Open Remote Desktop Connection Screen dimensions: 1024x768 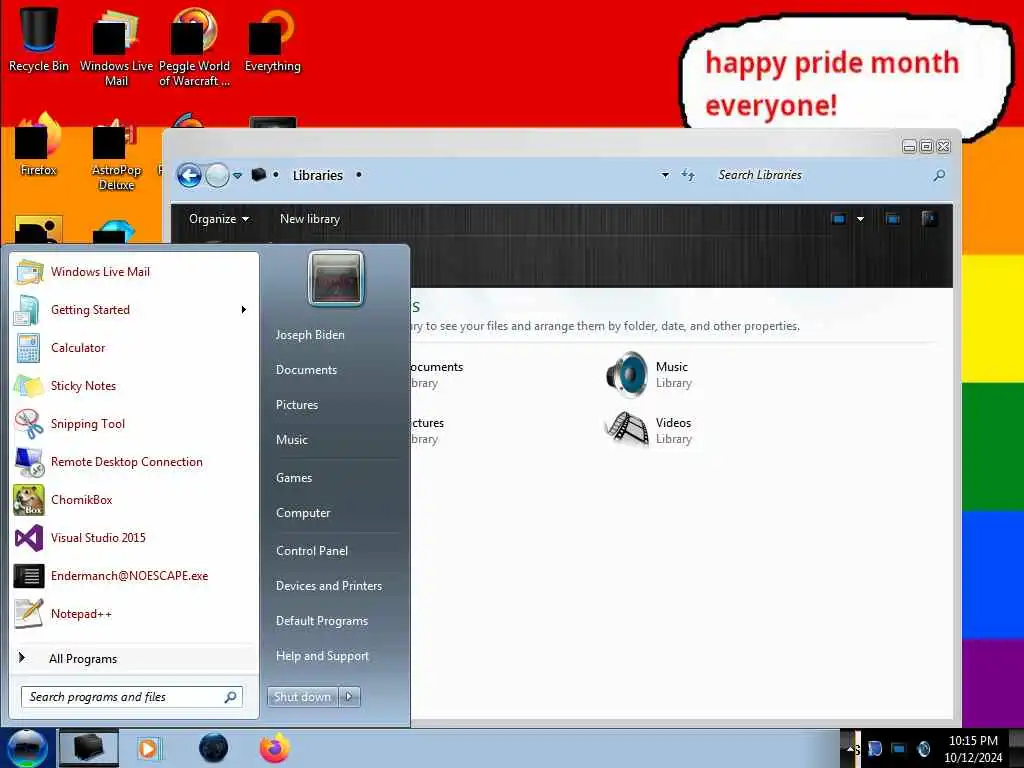[135, 462]
